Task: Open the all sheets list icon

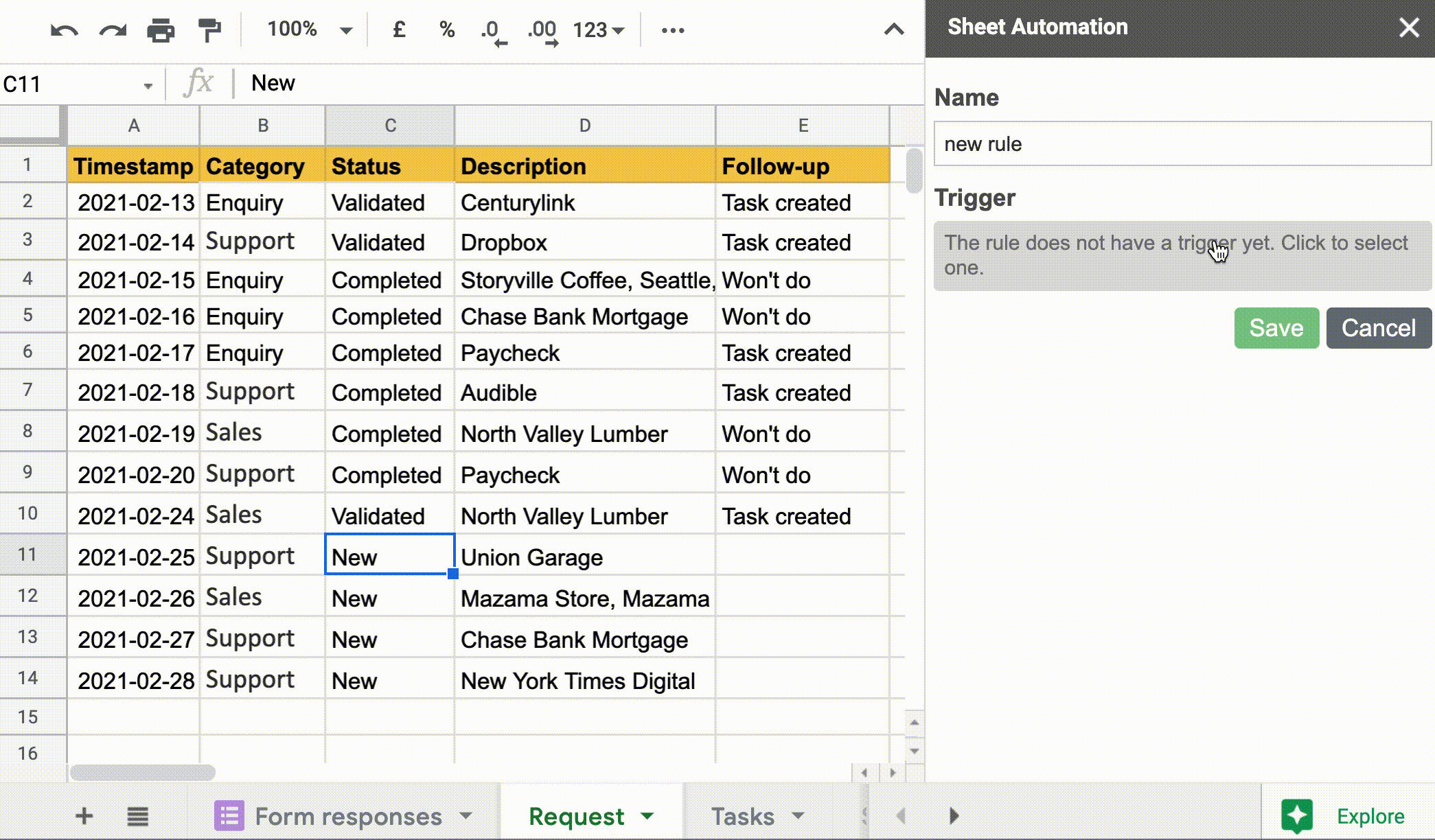Action: pos(137,816)
